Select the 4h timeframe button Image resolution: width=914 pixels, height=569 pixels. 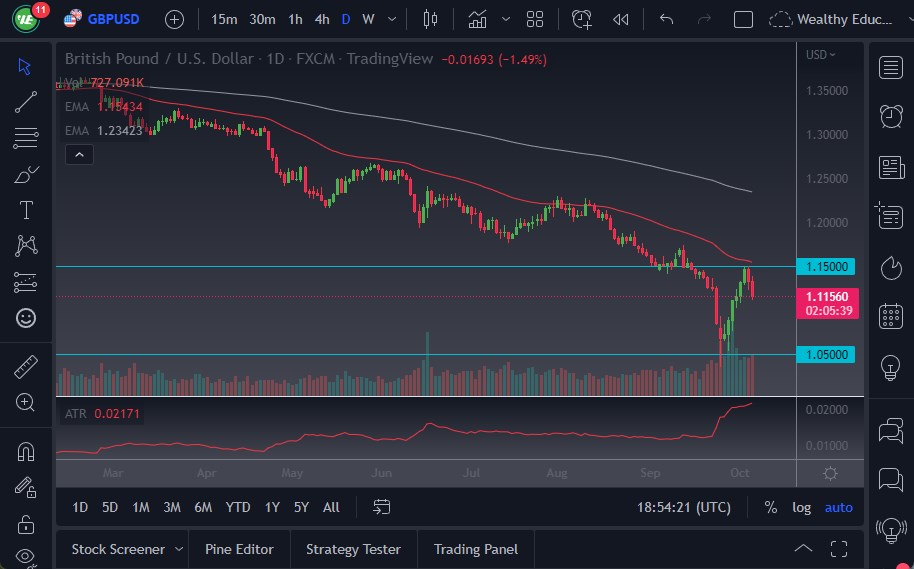pos(321,19)
